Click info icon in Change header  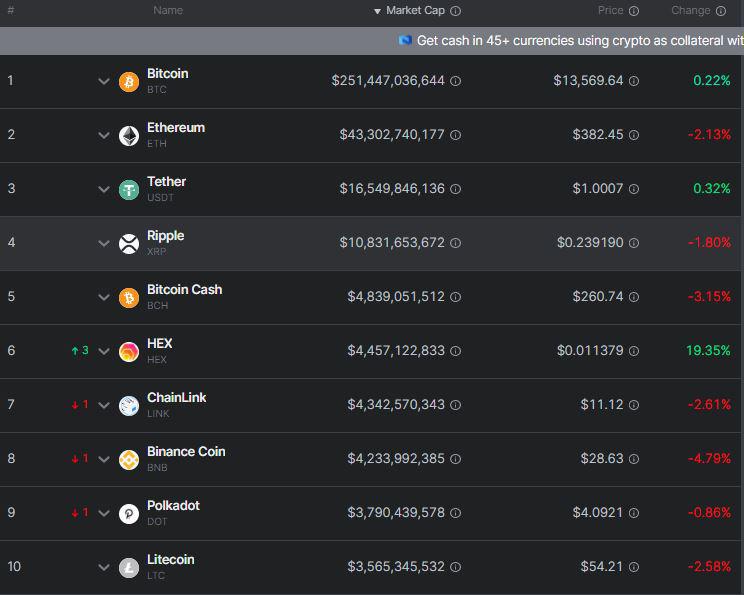721,11
